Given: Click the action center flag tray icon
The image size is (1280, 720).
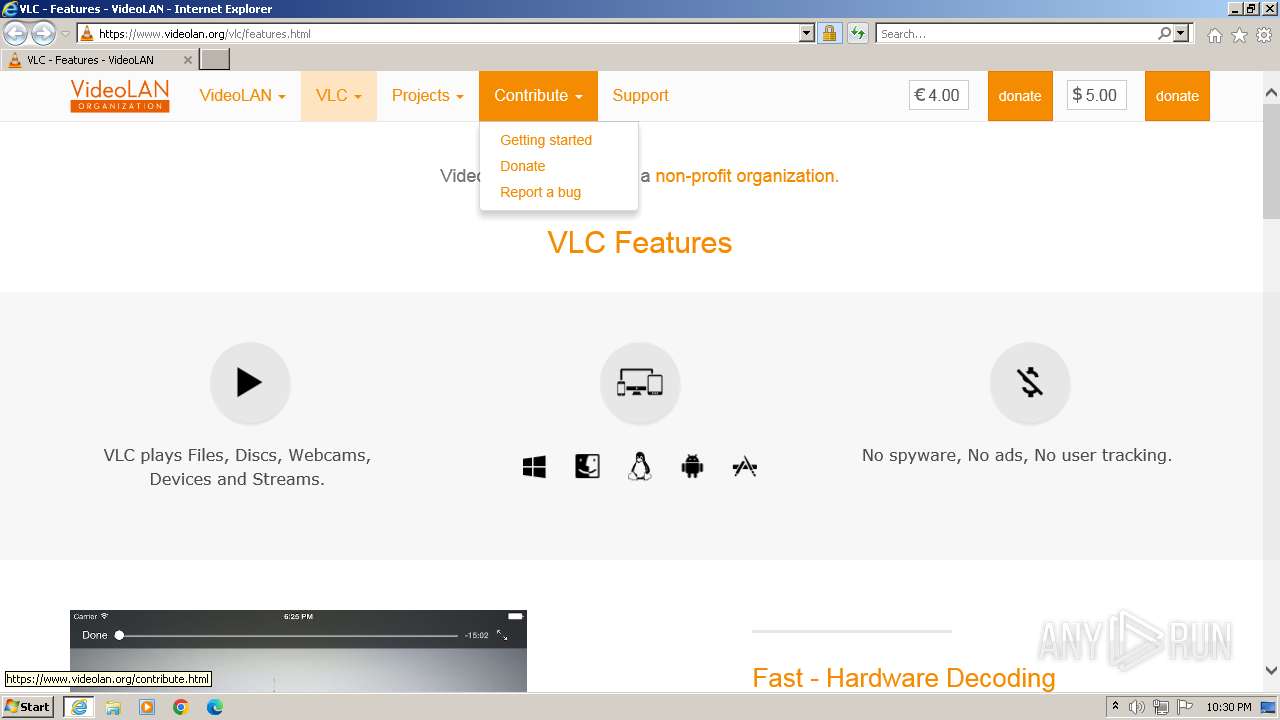Looking at the screenshot, I should click(1184, 707).
